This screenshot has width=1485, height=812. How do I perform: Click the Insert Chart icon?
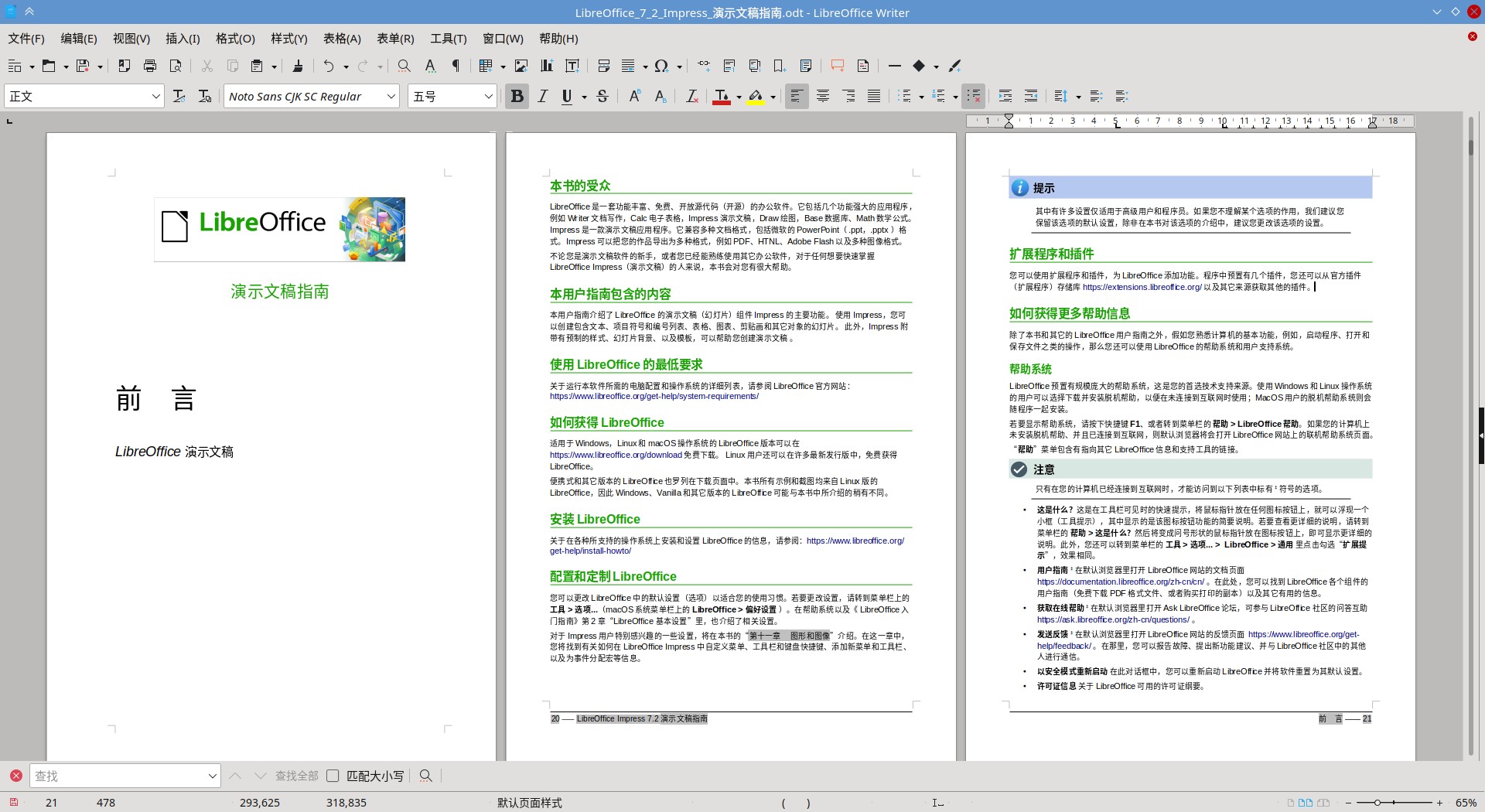[547, 66]
